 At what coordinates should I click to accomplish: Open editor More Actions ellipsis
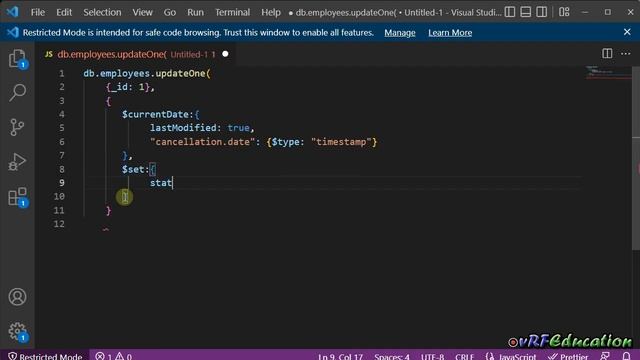tap(625, 53)
